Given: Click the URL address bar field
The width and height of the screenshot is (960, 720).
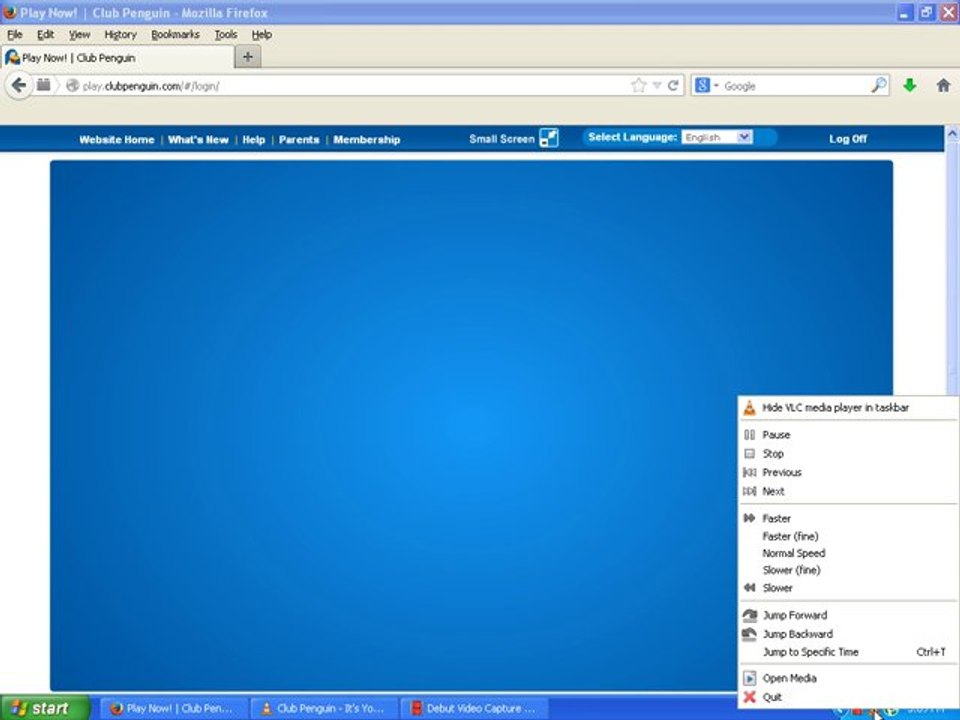Looking at the screenshot, I should coord(355,86).
